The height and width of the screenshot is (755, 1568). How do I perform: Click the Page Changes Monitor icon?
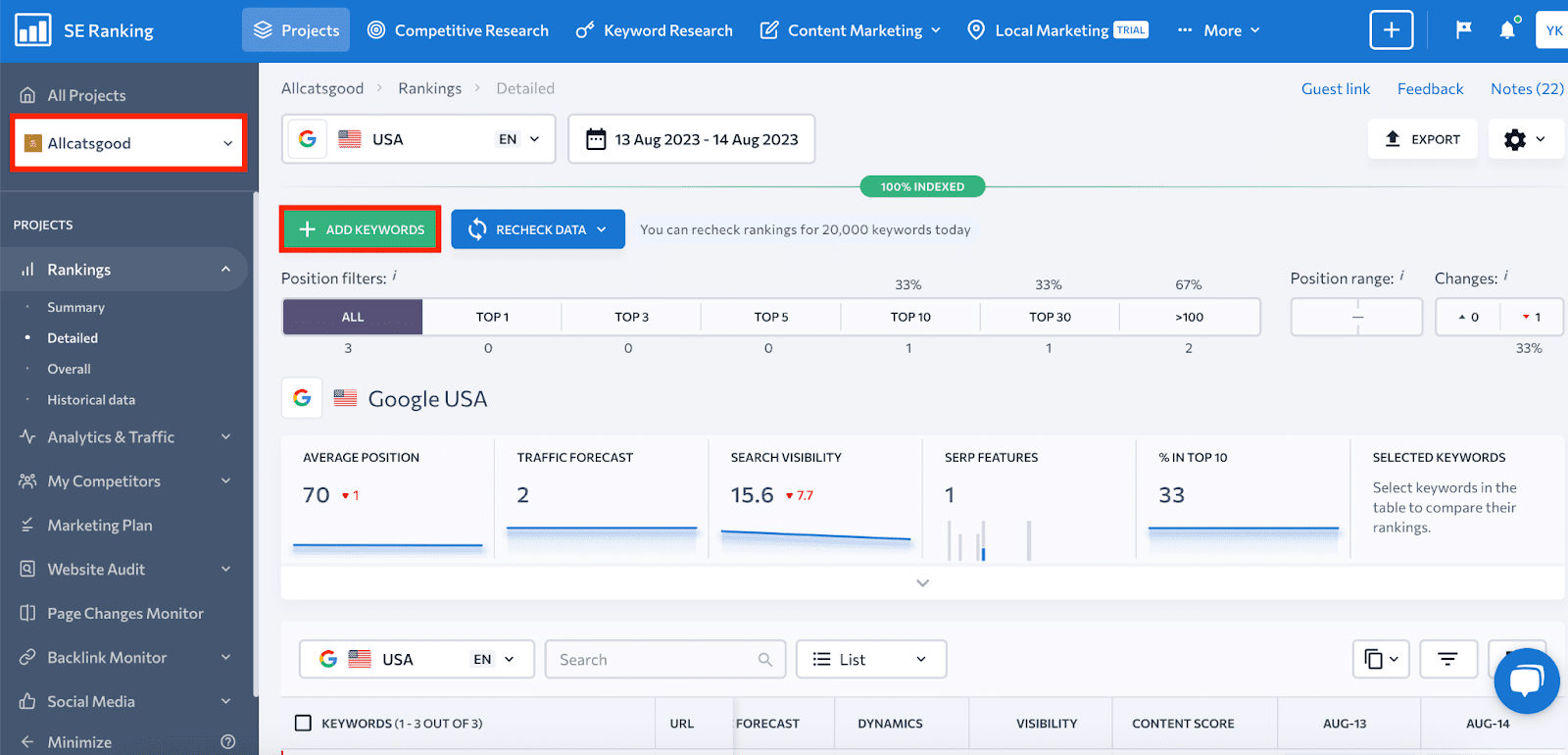27,613
